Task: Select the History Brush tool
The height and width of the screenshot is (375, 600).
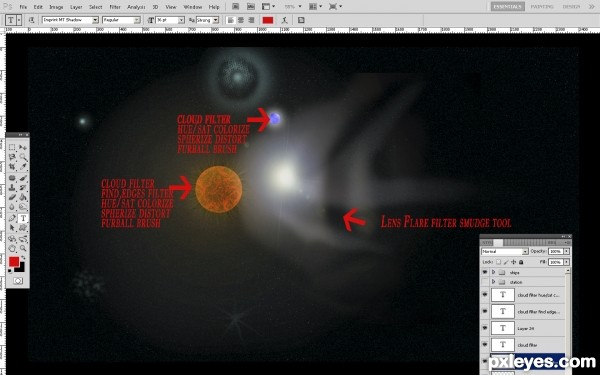Action: point(23,188)
